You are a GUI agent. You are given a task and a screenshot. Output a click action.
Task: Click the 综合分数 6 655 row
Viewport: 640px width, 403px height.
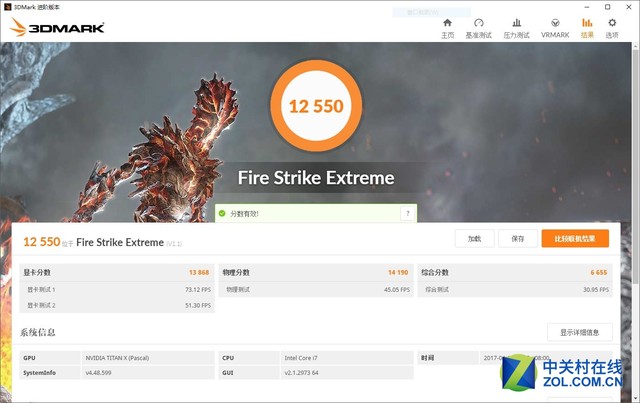click(515, 272)
